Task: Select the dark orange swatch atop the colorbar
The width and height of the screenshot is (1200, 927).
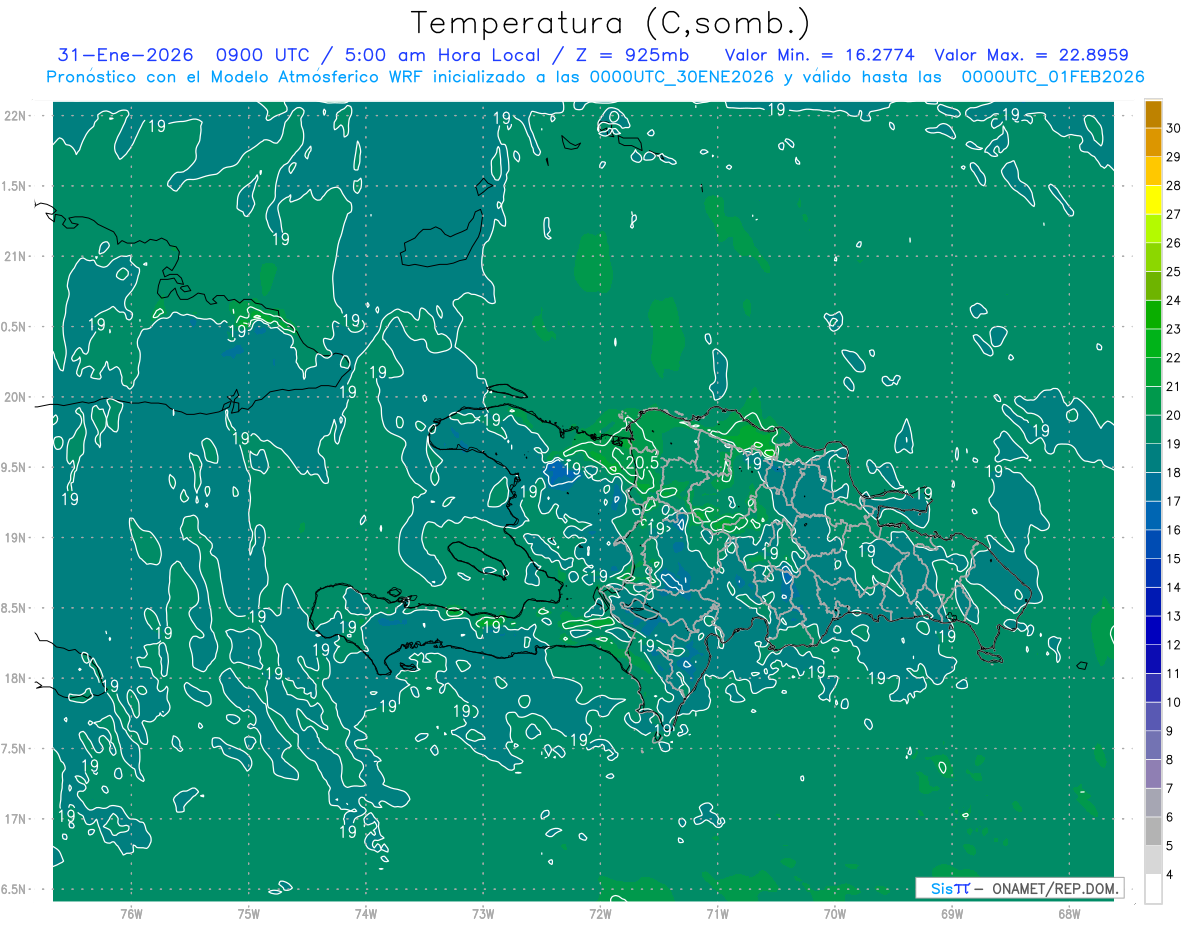Action: [1153, 114]
